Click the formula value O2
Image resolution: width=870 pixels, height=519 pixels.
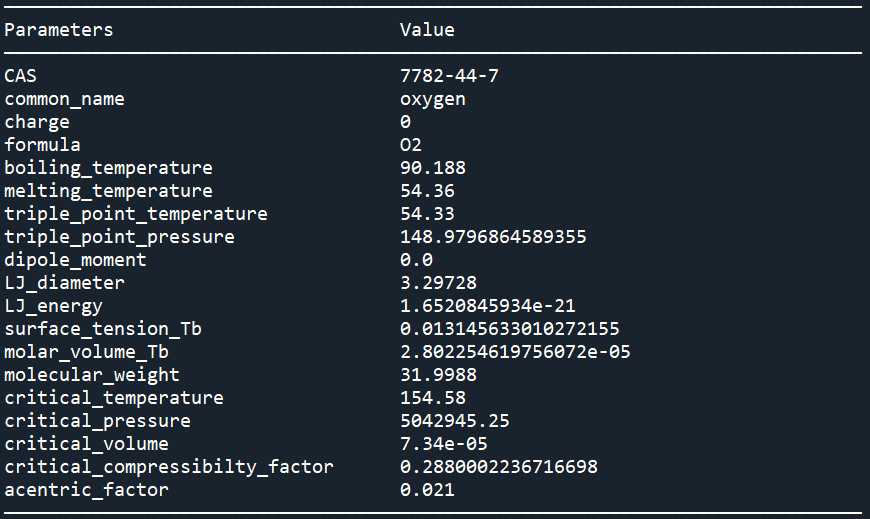pyautogui.click(x=411, y=145)
